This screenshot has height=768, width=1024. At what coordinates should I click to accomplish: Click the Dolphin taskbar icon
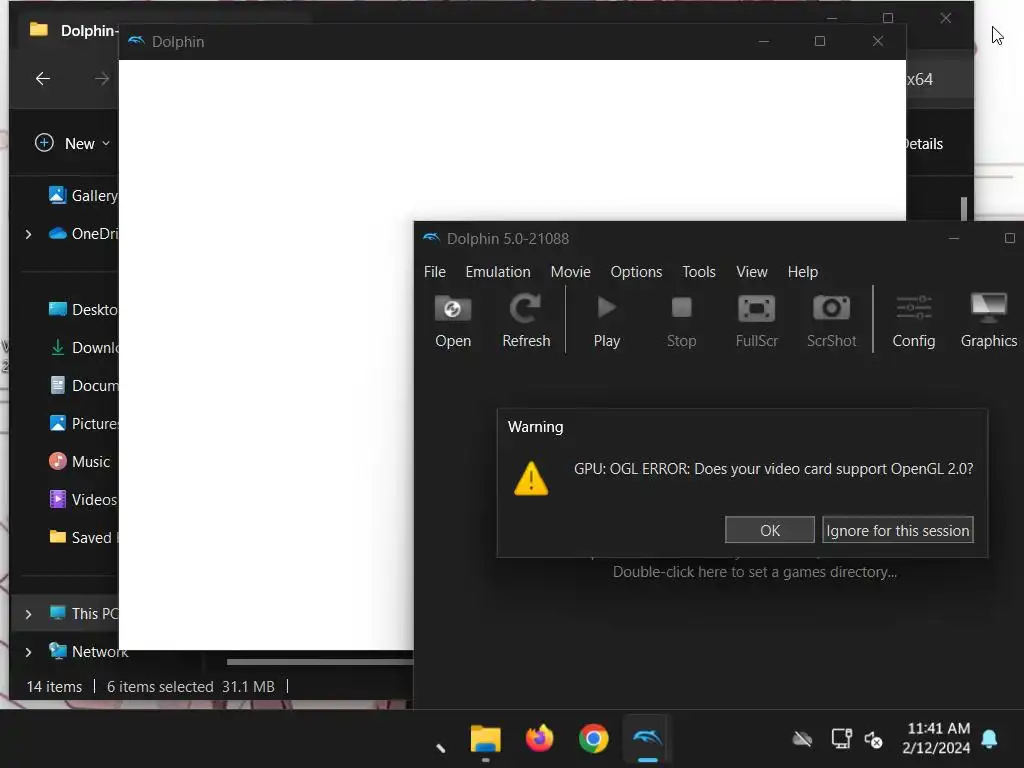coord(647,739)
